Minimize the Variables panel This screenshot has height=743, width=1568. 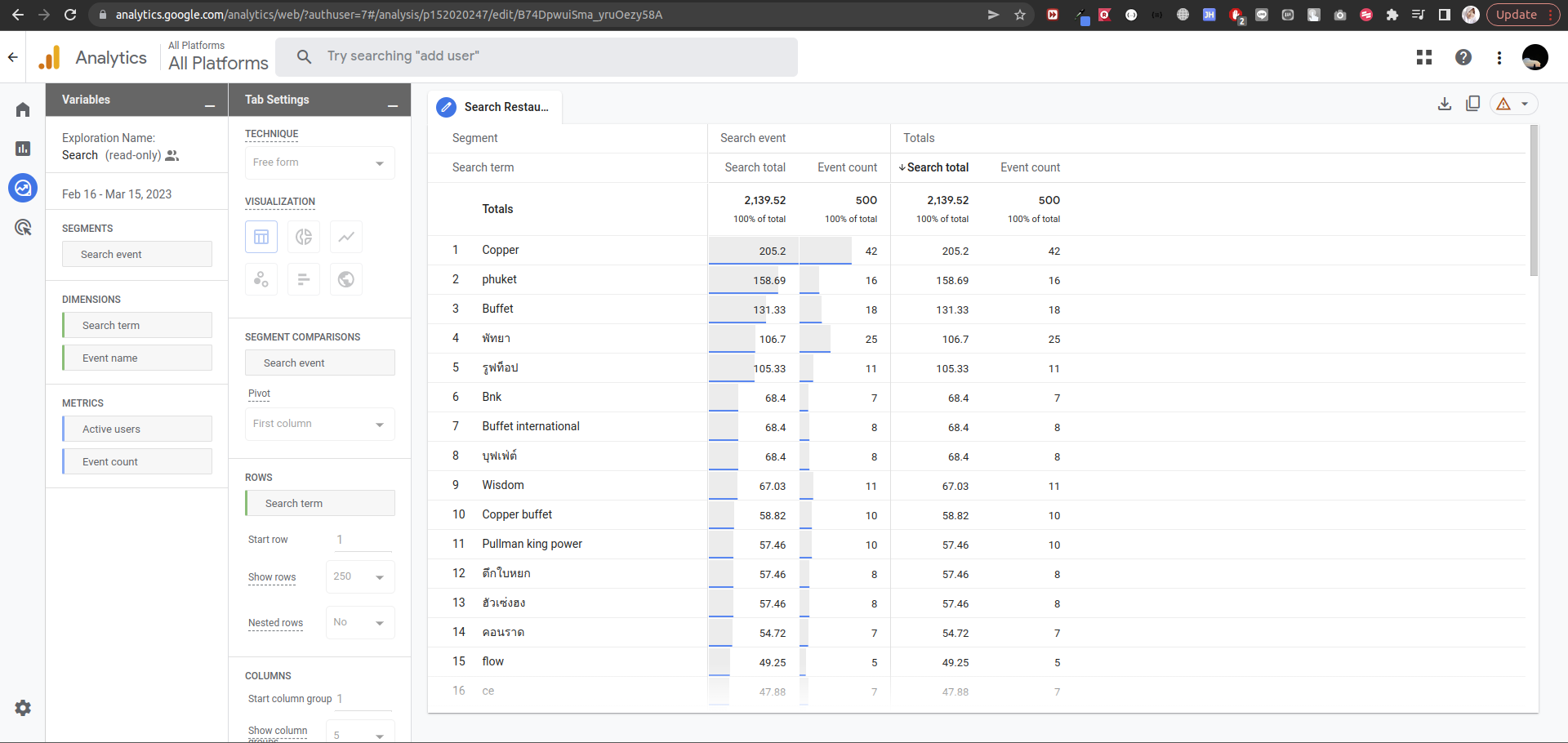210,102
